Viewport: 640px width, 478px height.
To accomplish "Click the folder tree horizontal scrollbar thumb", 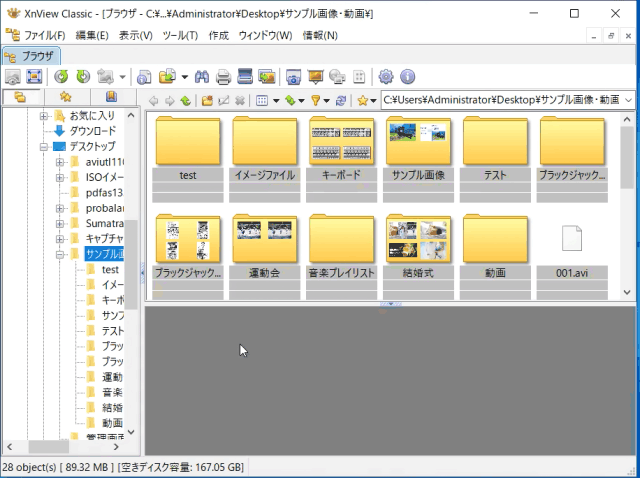I will [49, 447].
